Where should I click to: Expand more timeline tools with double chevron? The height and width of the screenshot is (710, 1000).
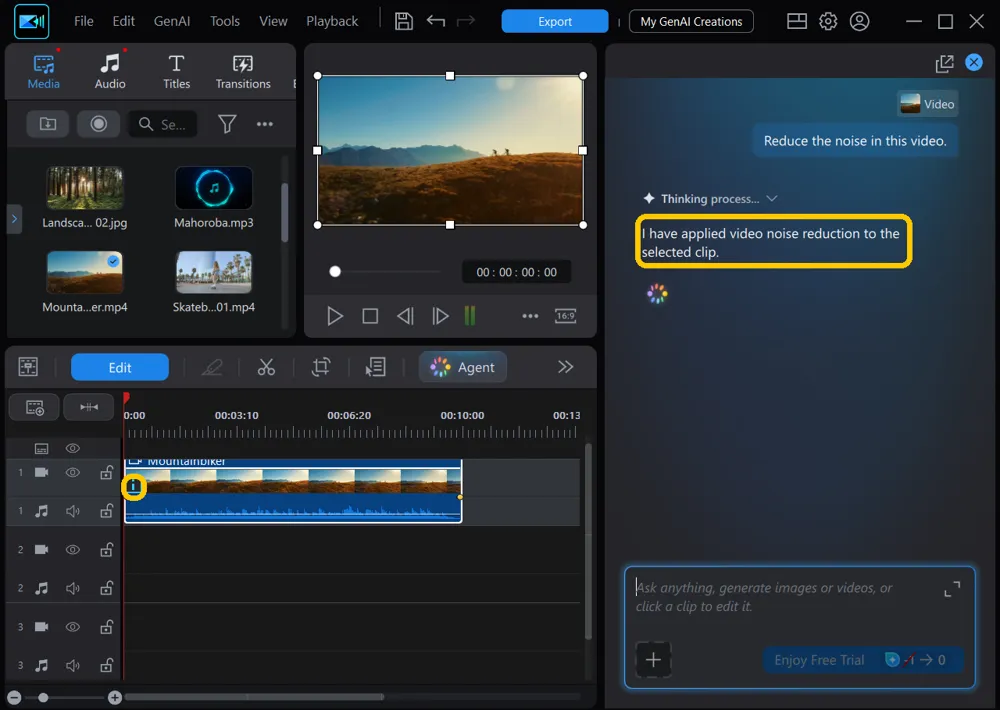[565, 367]
